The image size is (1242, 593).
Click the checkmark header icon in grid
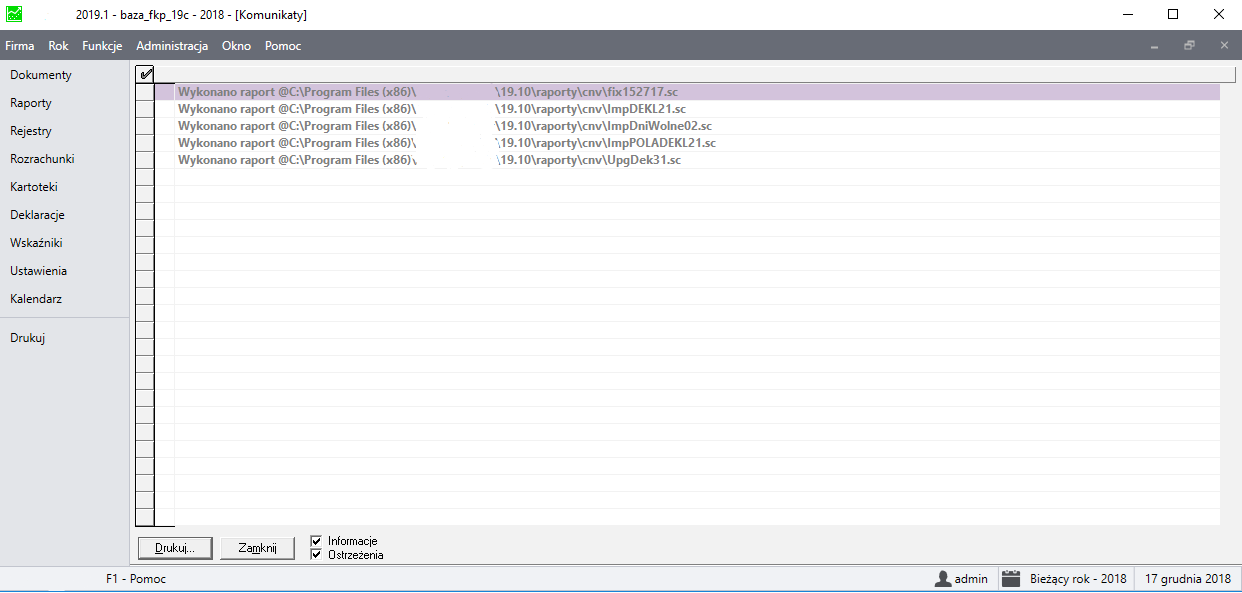(x=145, y=74)
